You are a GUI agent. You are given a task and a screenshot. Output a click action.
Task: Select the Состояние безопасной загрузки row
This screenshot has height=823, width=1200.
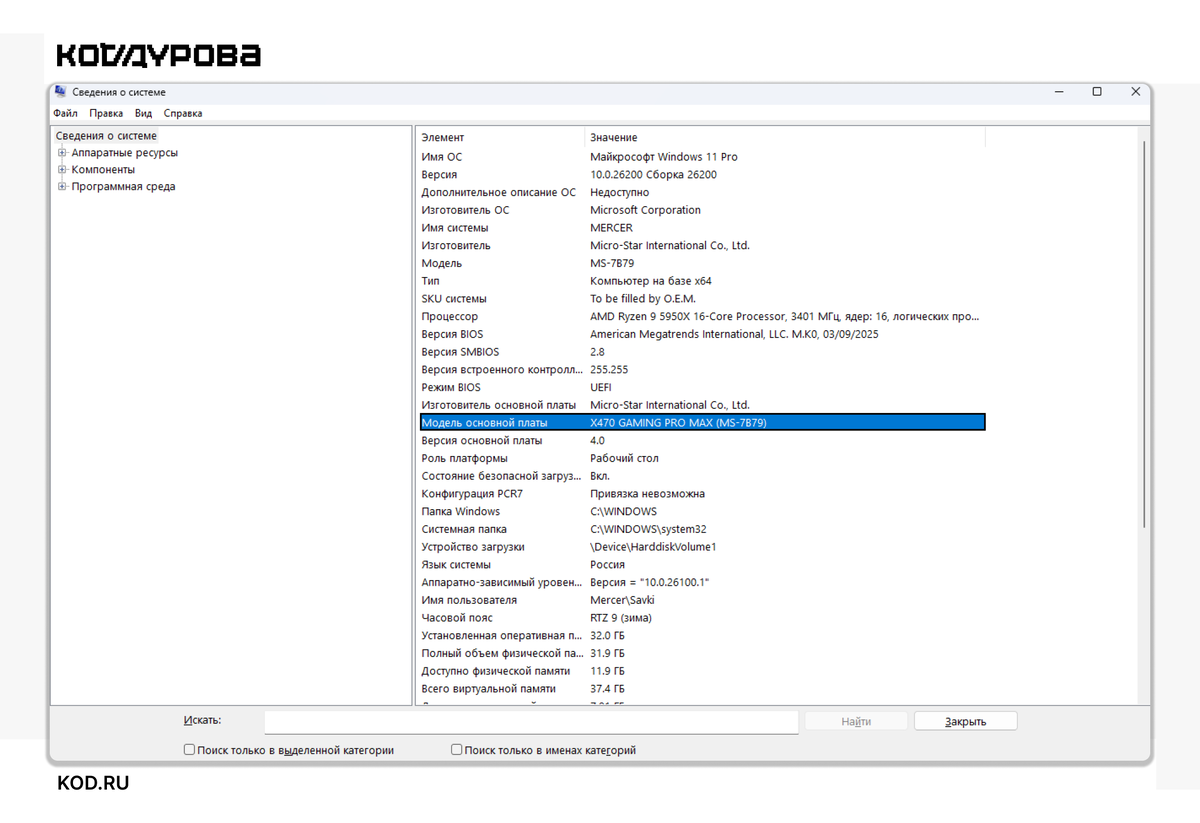click(701, 476)
